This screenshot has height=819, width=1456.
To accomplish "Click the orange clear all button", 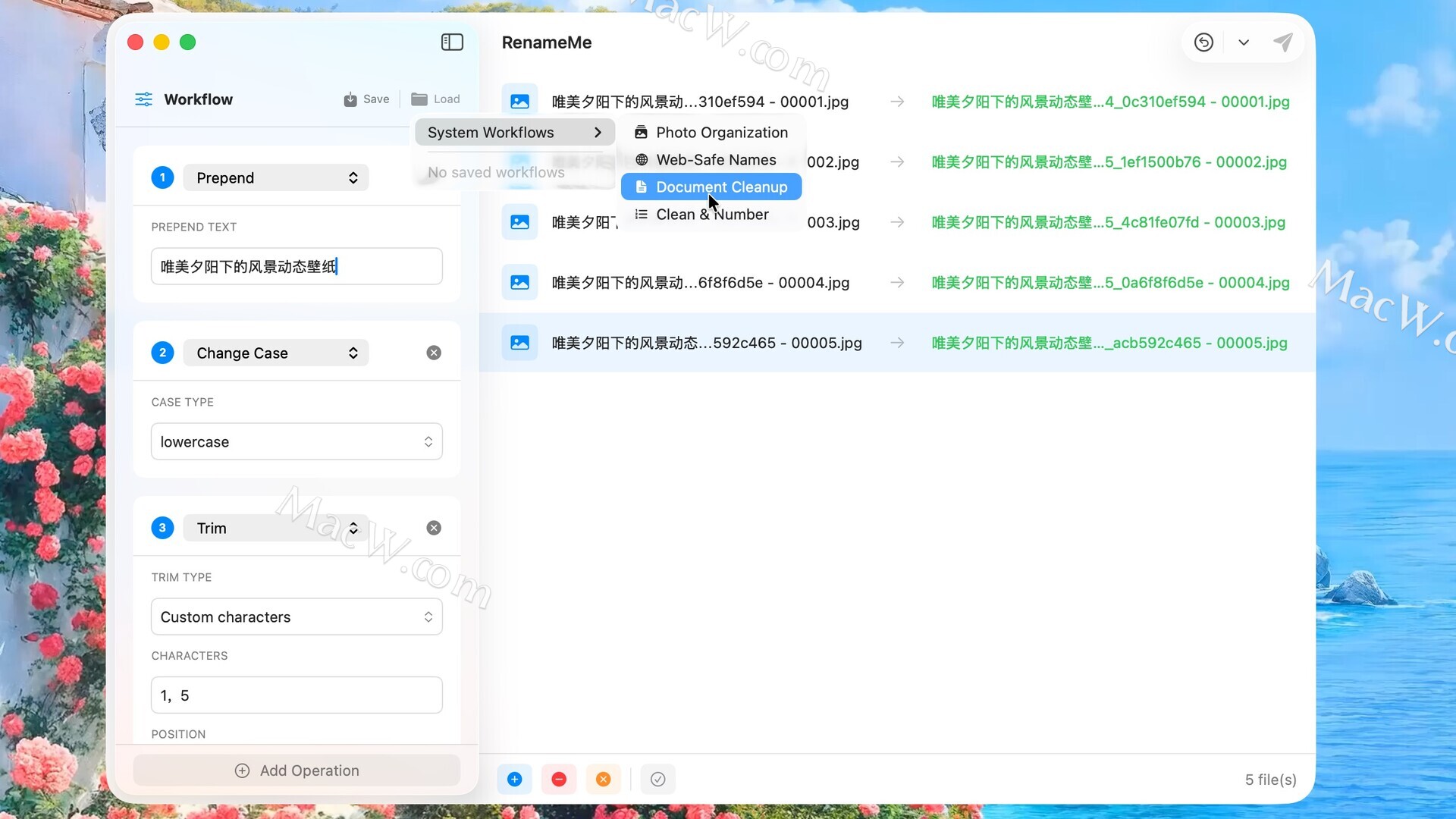I will click(603, 779).
